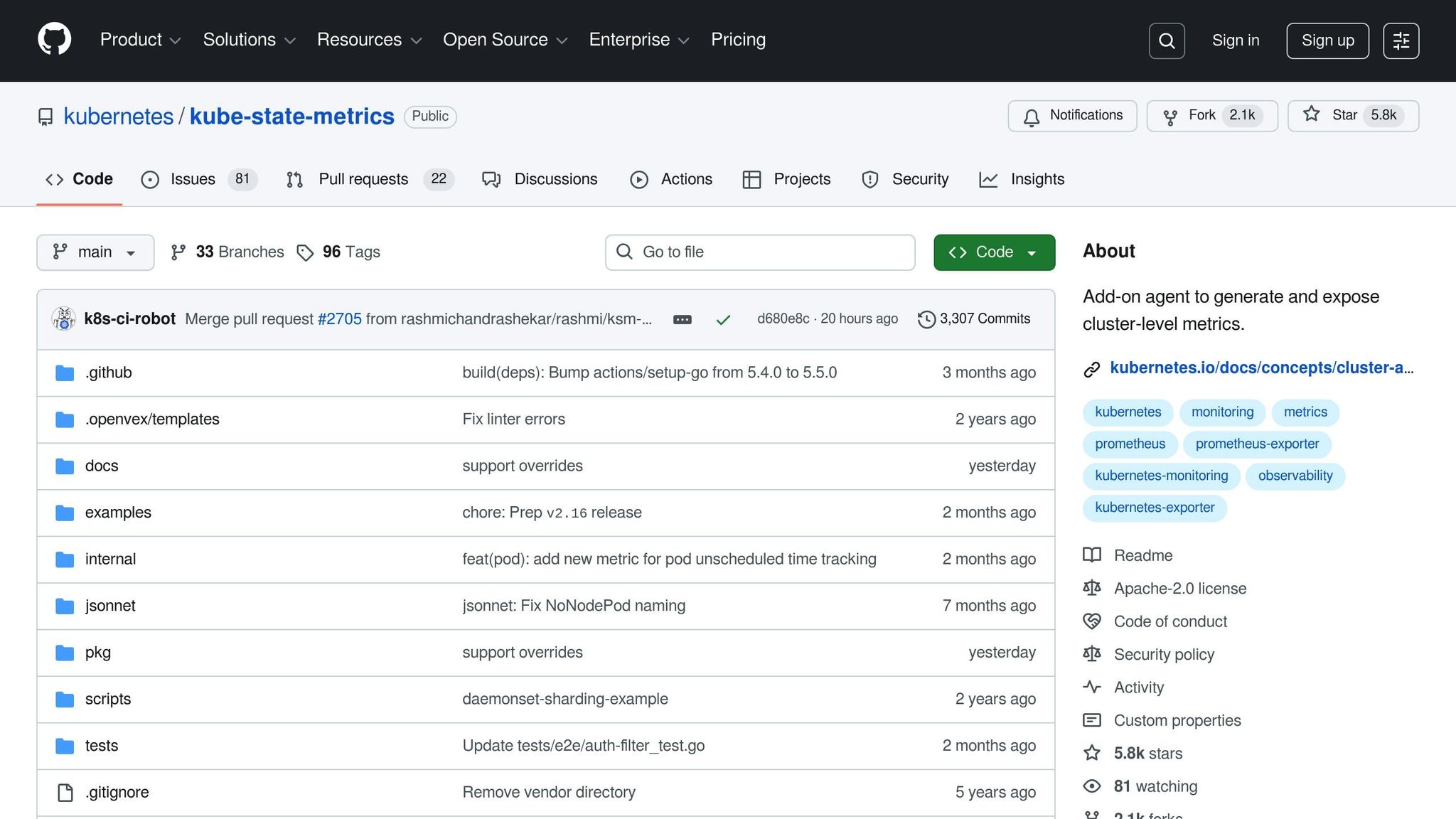1456x819 pixels.
Task: Open kube-state-metrics repository name link
Action: [x=291, y=117]
